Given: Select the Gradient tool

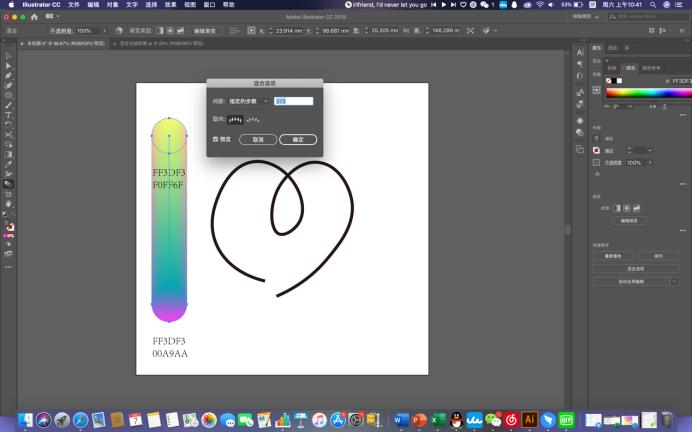Looking at the screenshot, I should click(8, 154).
